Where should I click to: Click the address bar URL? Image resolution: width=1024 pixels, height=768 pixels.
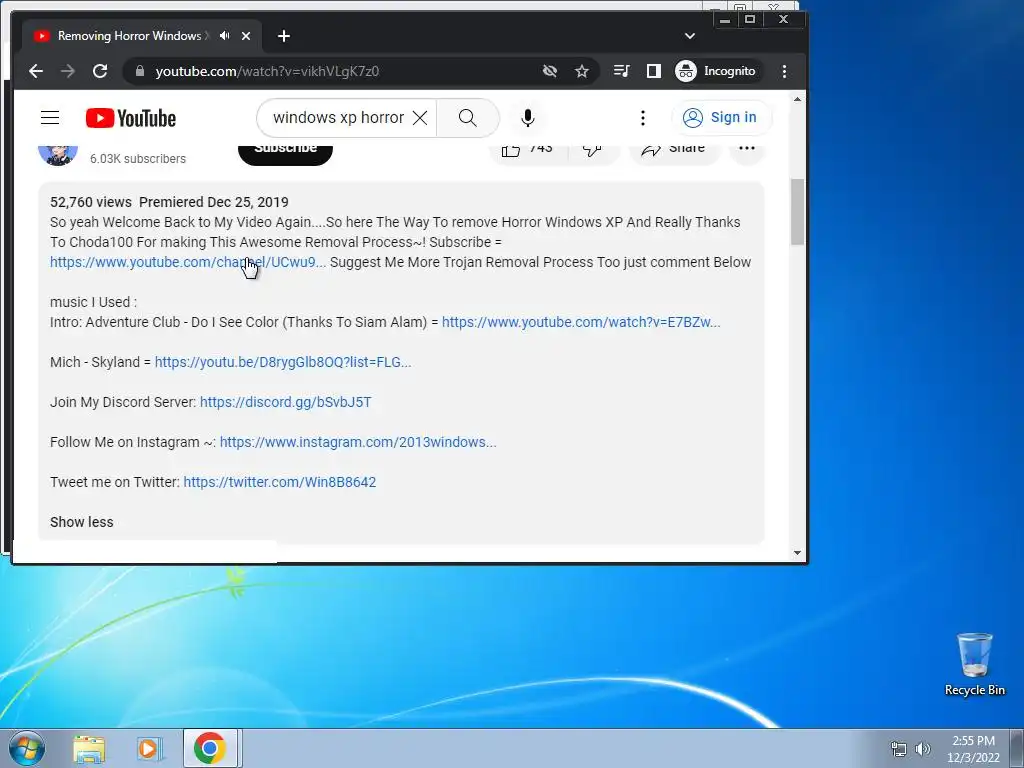(x=267, y=71)
